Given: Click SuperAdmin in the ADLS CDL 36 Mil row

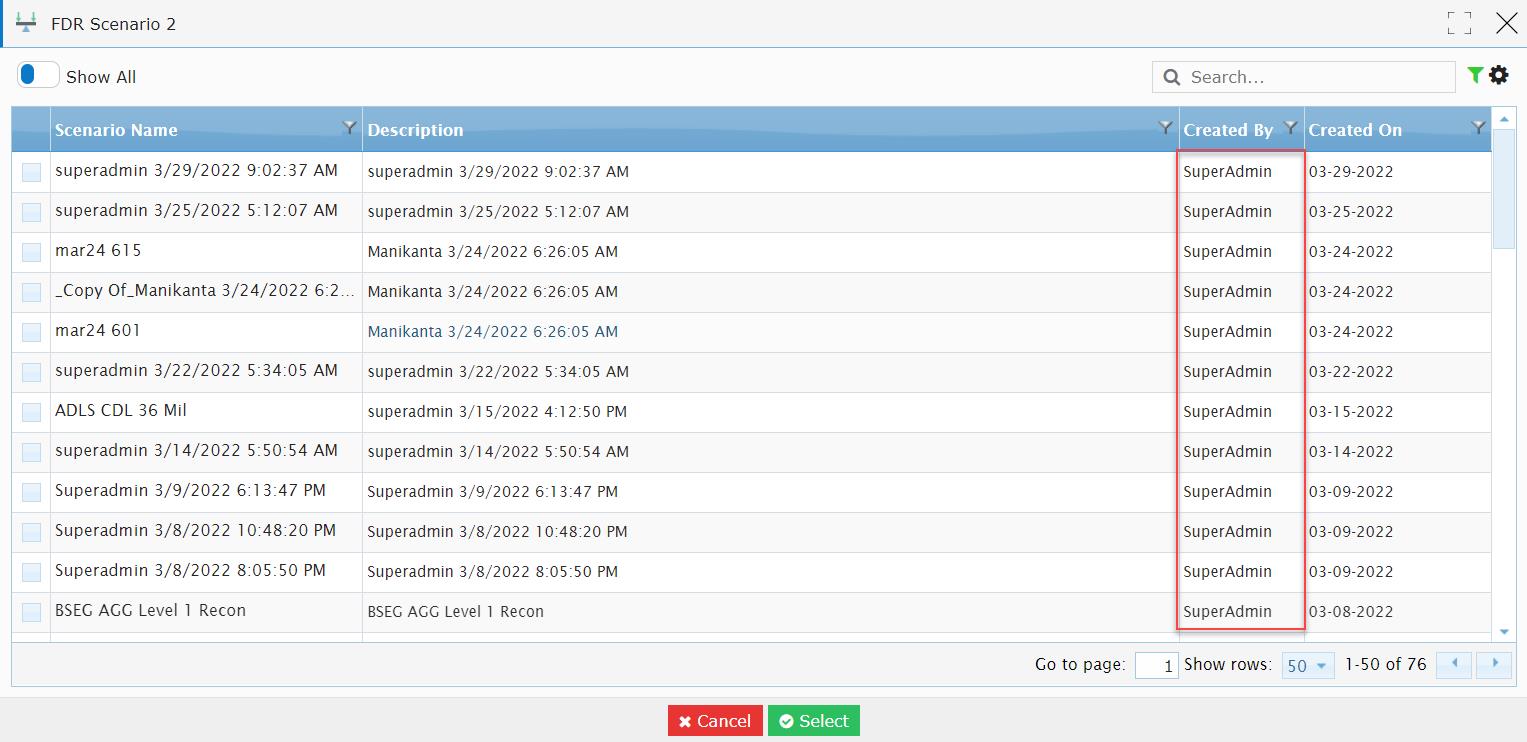Looking at the screenshot, I should [1228, 411].
